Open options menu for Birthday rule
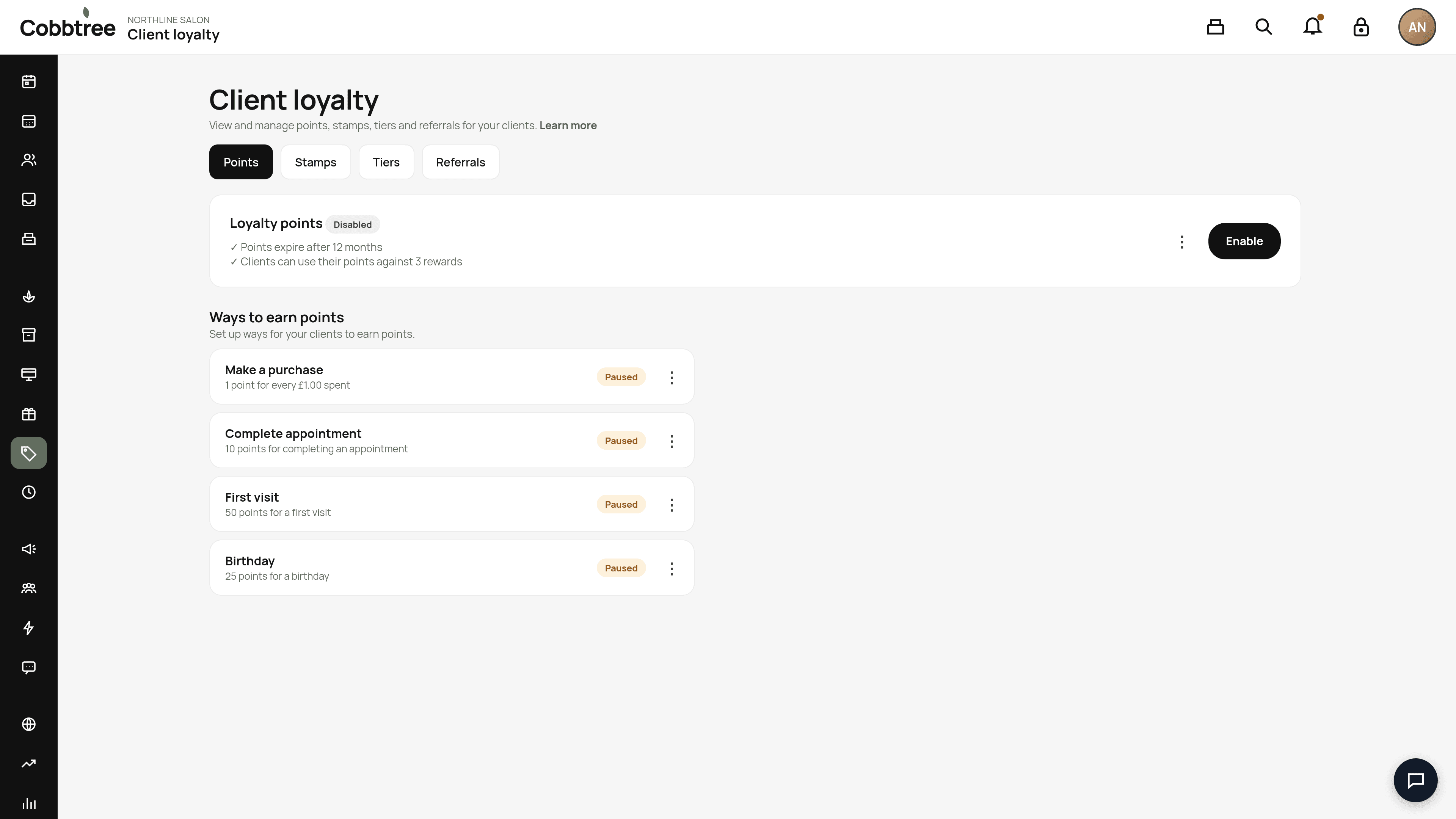This screenshot has height=819, width=1456. (x=672, y=569)
